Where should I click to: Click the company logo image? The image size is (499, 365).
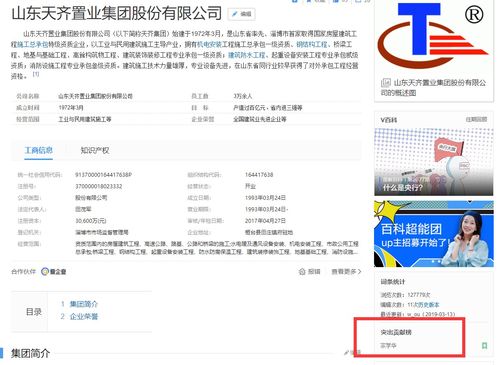click(x=433, y=35)
